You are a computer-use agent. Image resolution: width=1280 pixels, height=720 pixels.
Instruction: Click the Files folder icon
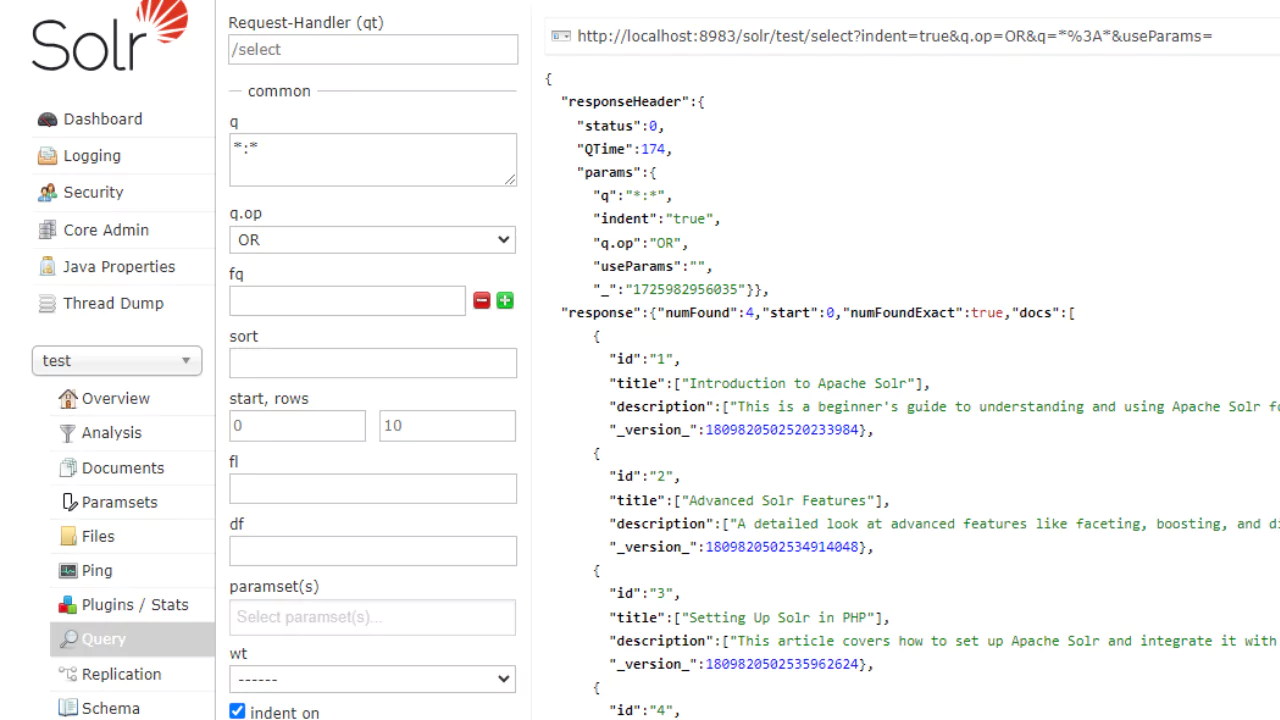68,536
